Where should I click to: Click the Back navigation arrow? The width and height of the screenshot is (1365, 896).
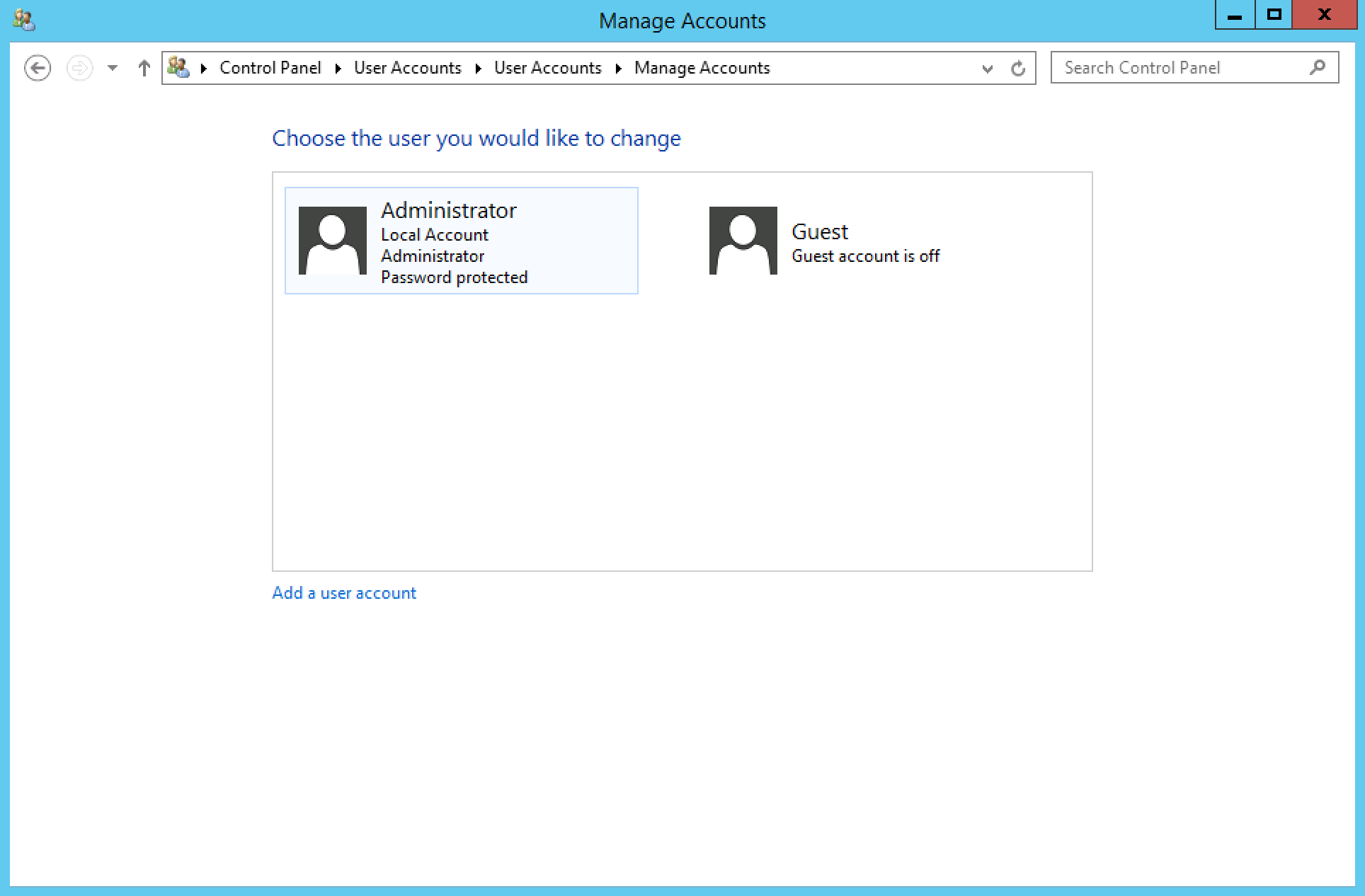38,68
